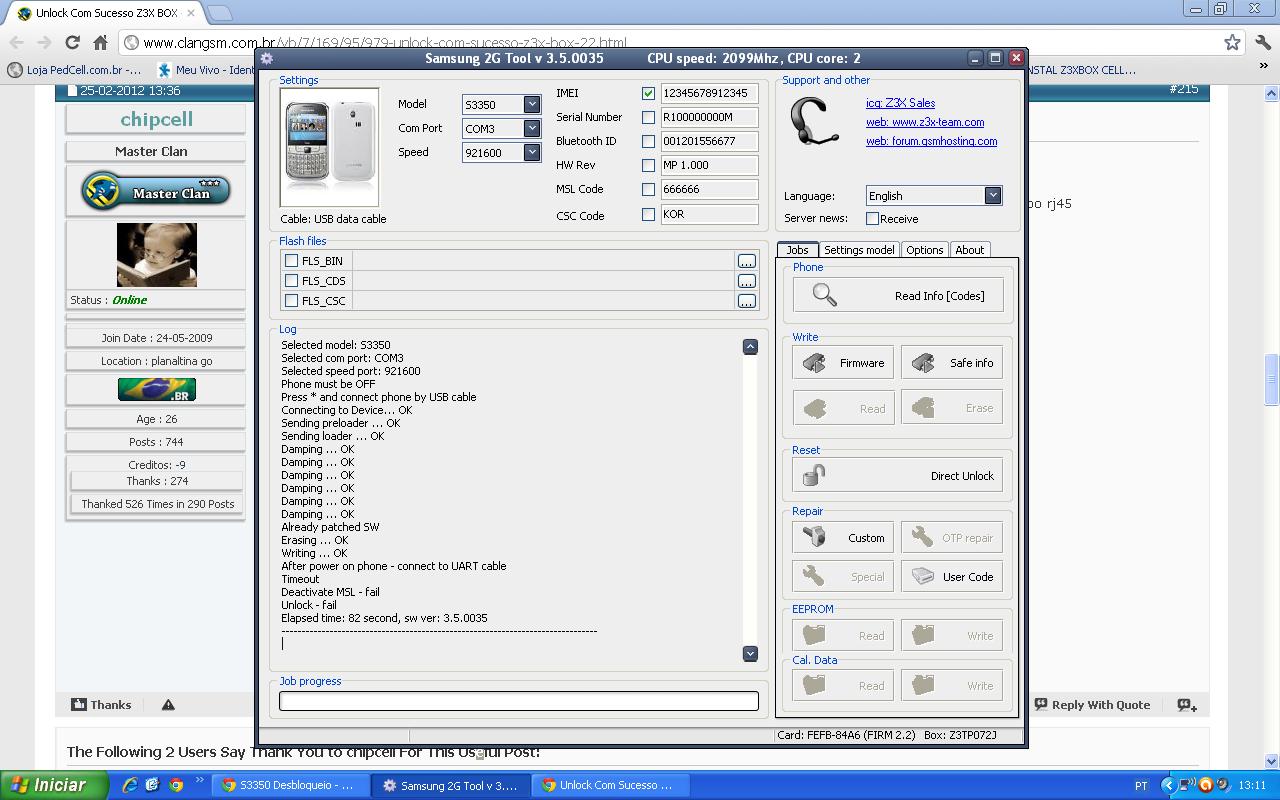The height and width of the screenshot is (800, 1280).
Task: Enable the Receive server news checkbox
Action: (x=872, y=218)
